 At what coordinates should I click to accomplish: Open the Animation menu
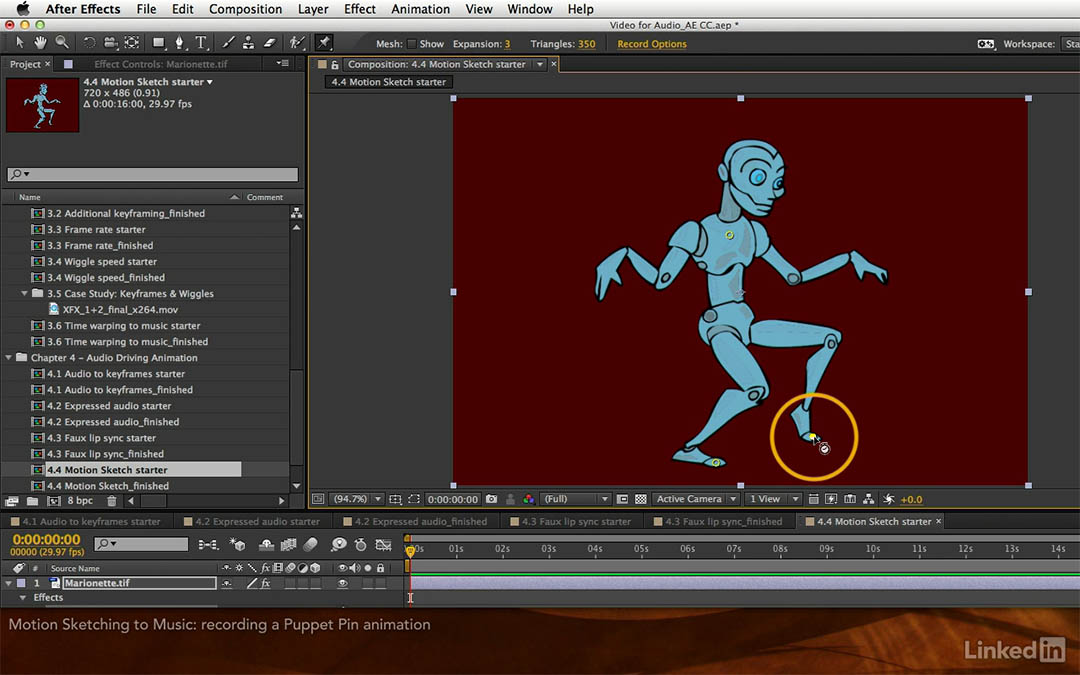[420, 9]
